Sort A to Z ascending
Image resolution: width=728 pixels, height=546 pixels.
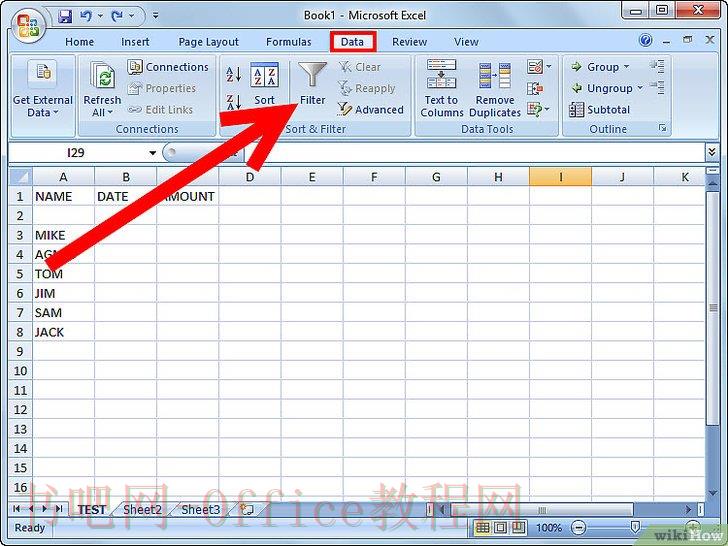pyautogui.click(x=234, y=74)
